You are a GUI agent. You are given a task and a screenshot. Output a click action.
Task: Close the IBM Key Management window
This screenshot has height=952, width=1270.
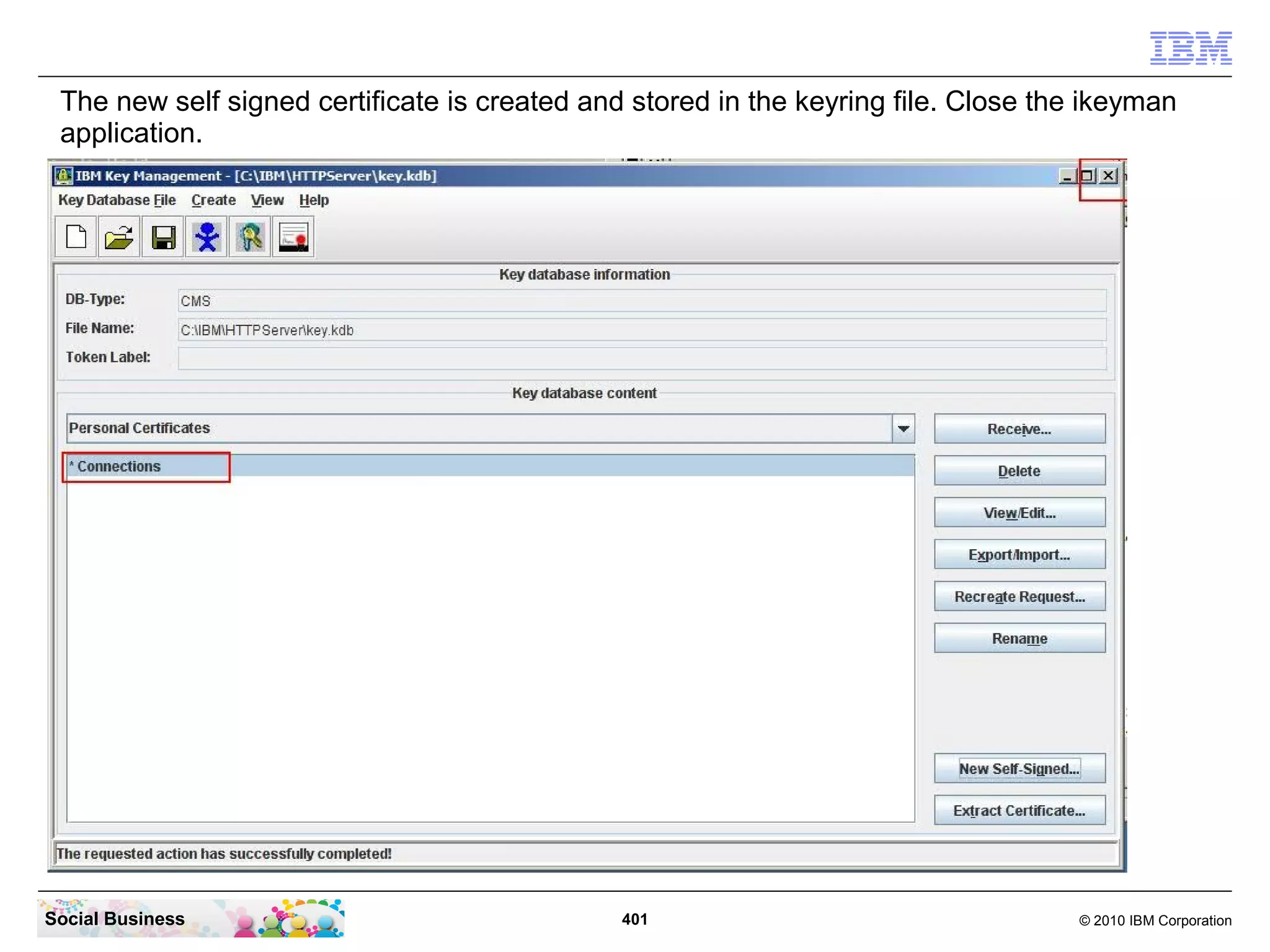(1108, 176)
